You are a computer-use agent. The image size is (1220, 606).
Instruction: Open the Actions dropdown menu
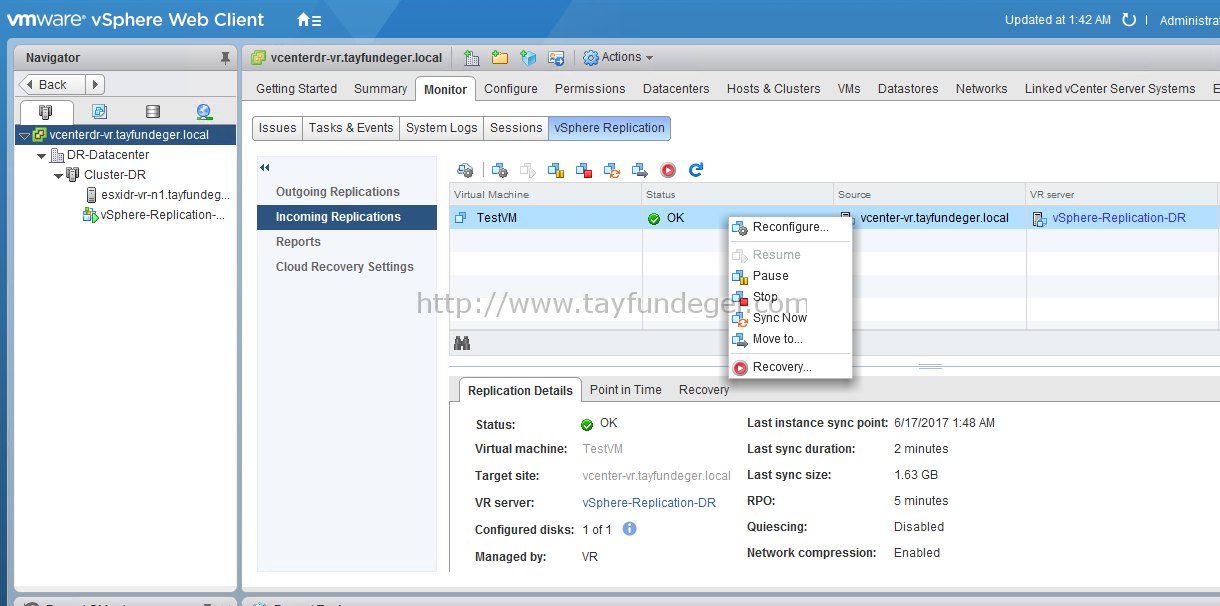[x=618, y=58]
